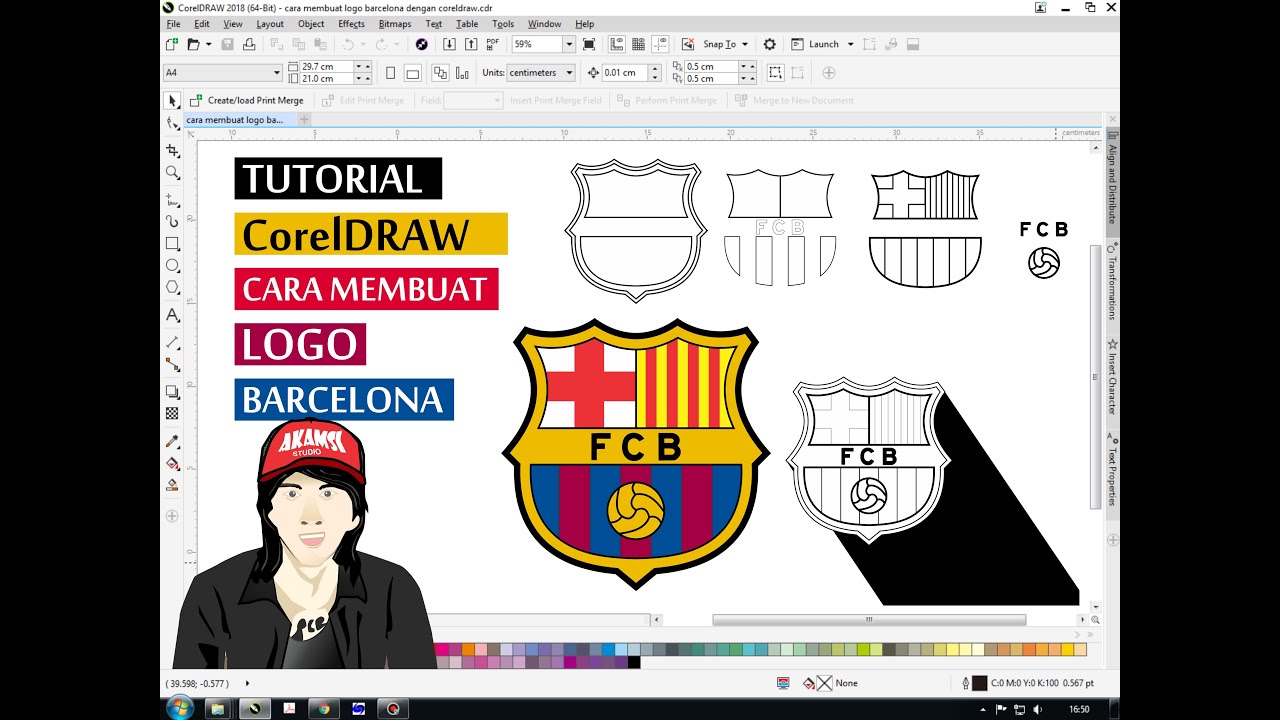Toggle treat as filled option

tap(775, 73)
